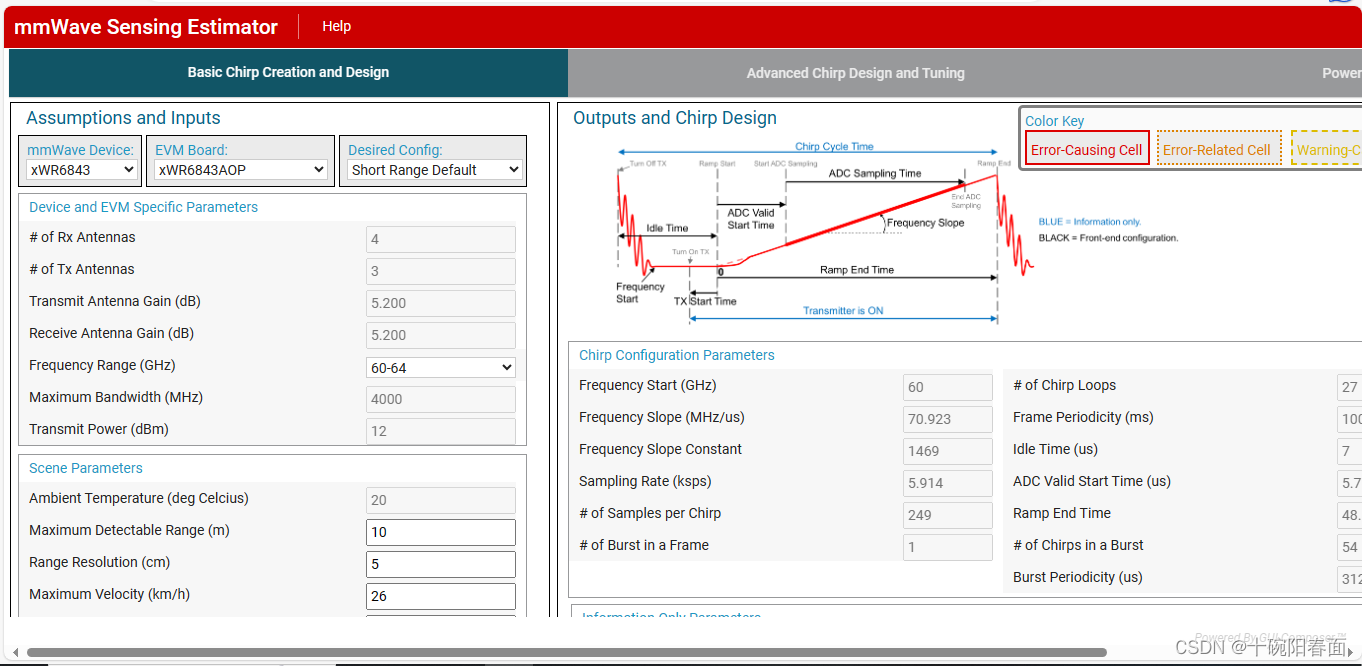Open the Frequency Range 60-64 dropdown

pos(441,367)
